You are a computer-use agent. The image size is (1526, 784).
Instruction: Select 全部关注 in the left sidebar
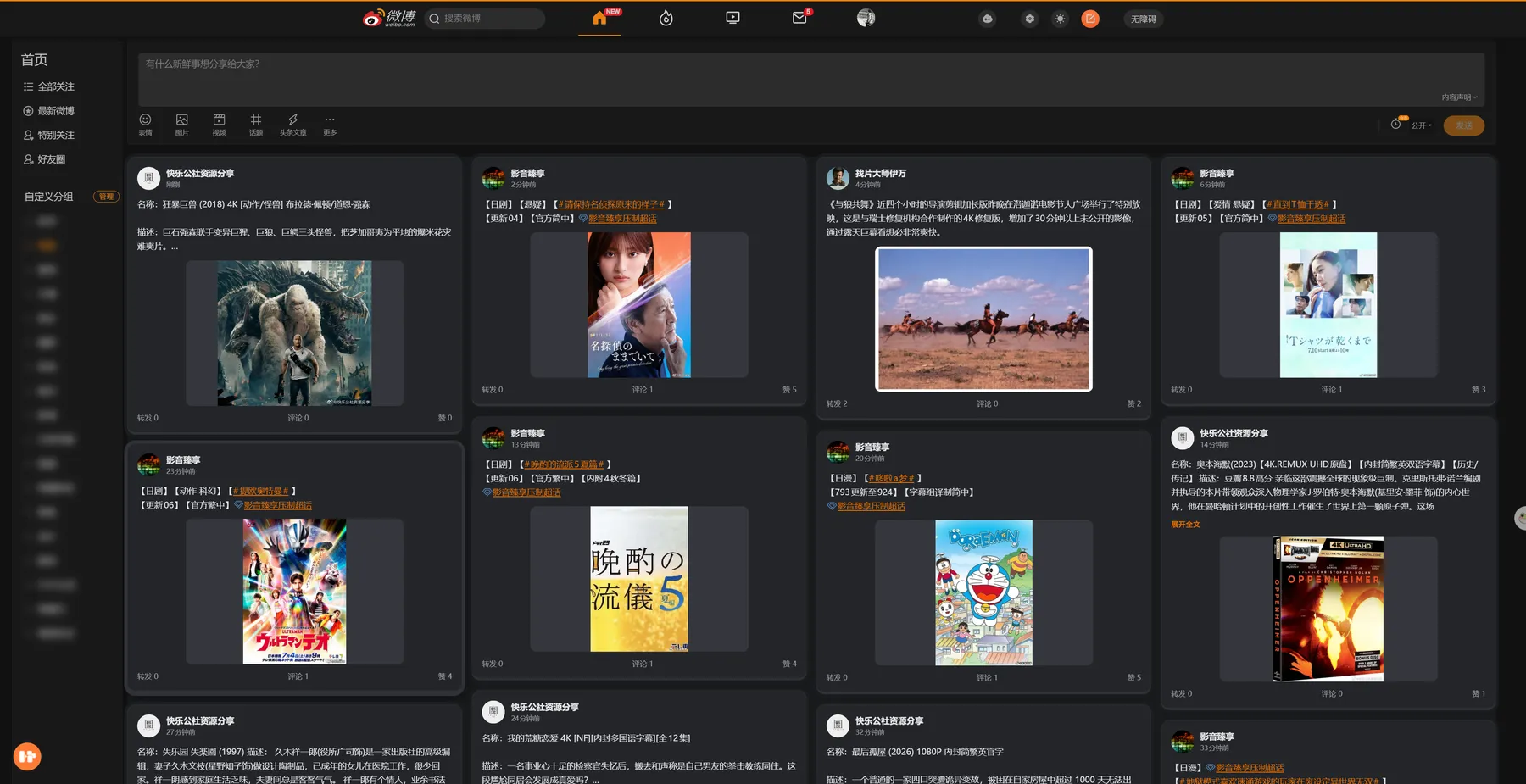49,86
